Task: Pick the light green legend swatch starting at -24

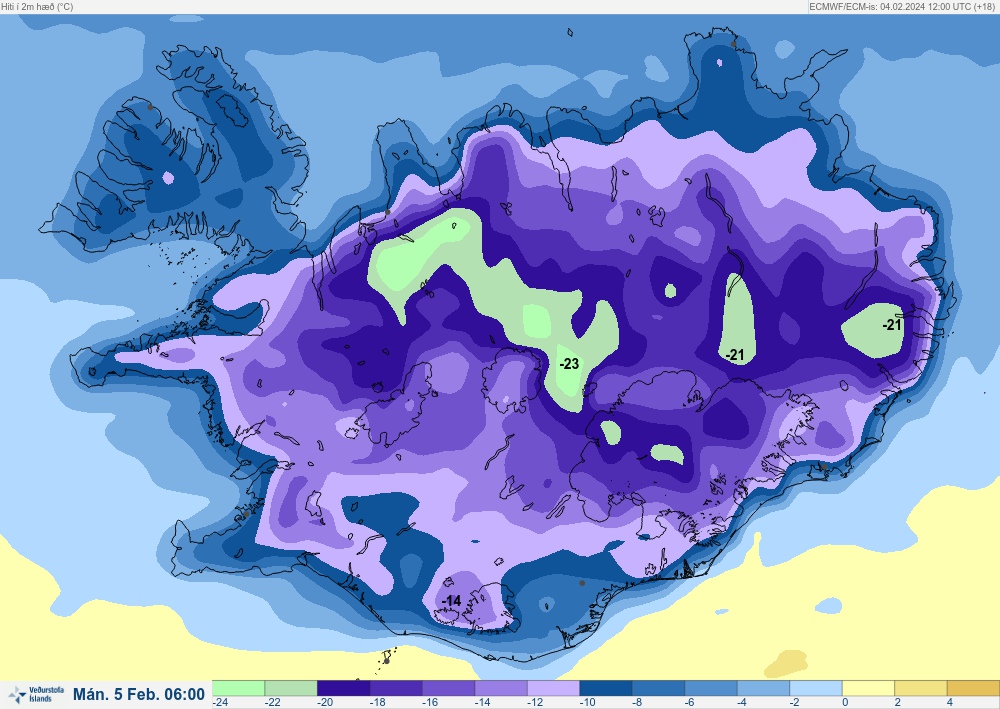Action: click(x=239, y=688)
